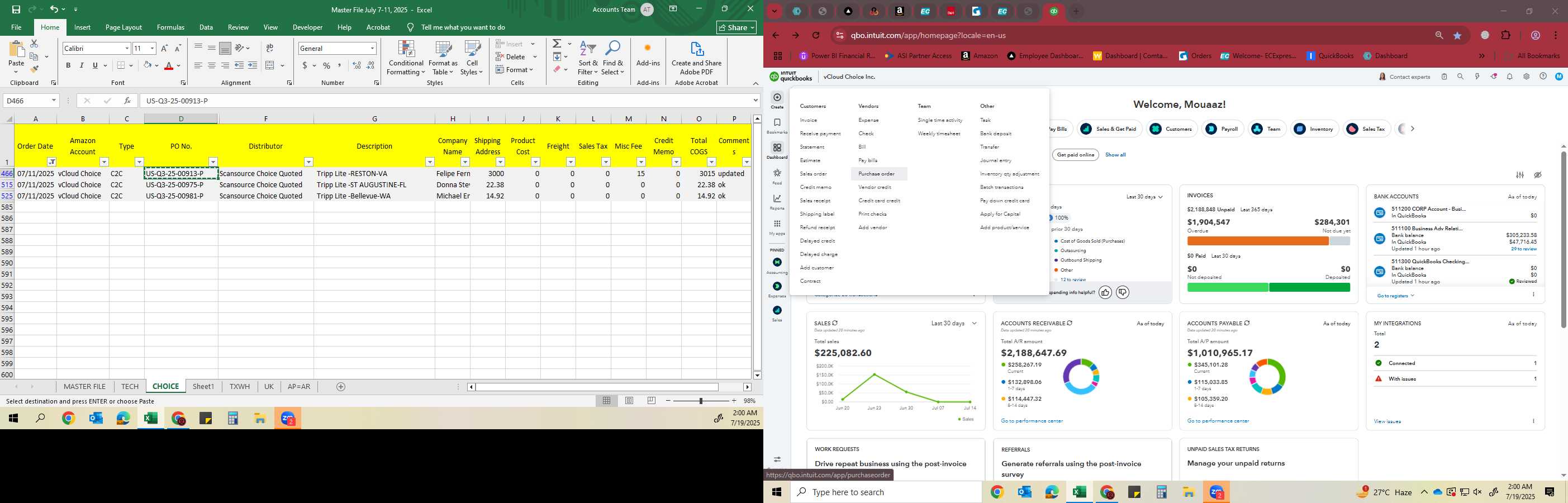
Task: Click the AutoSum sigma icon
Action: (557, 44)
